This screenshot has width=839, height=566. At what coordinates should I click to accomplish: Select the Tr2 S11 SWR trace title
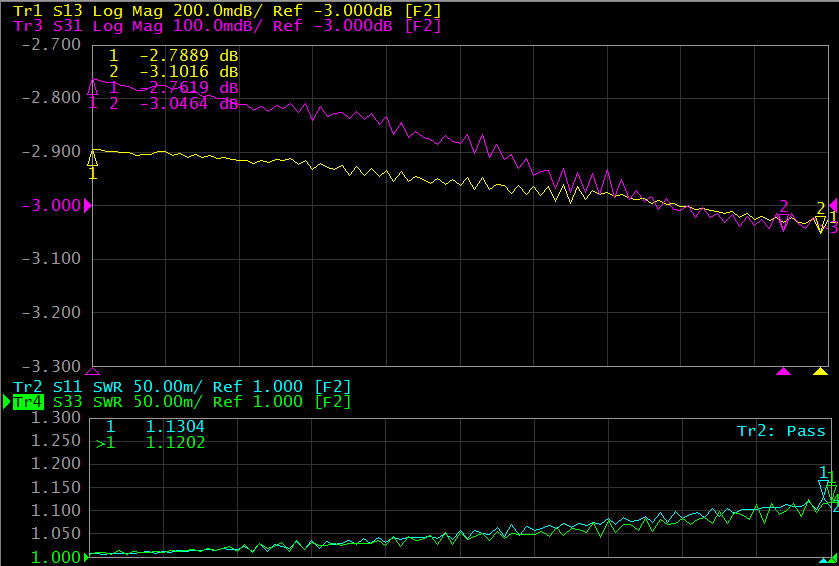point(182,386)
